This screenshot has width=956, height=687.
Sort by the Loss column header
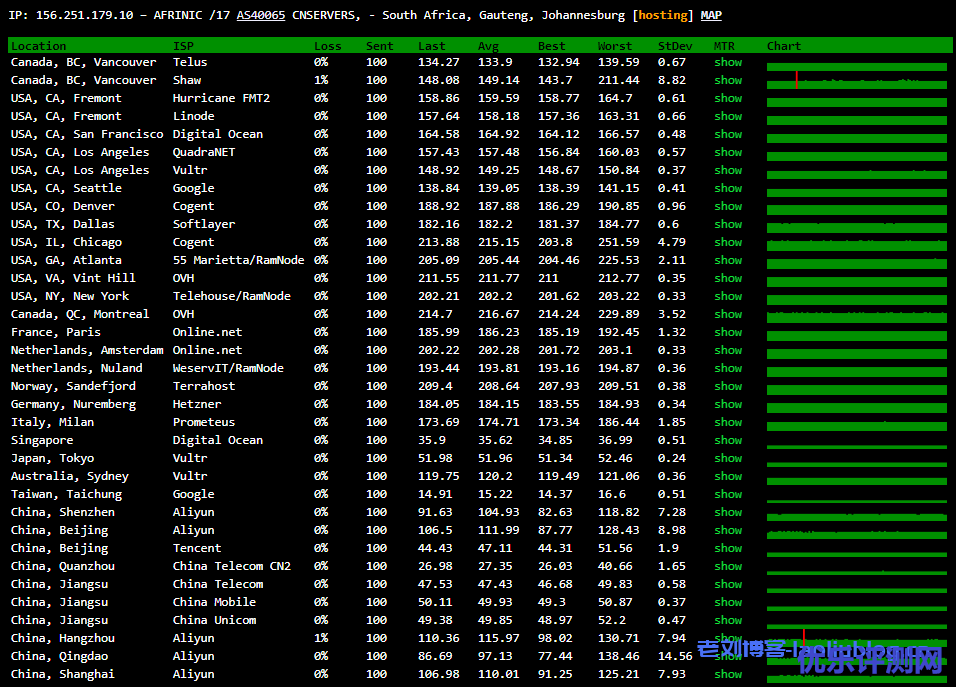[327, 46]
